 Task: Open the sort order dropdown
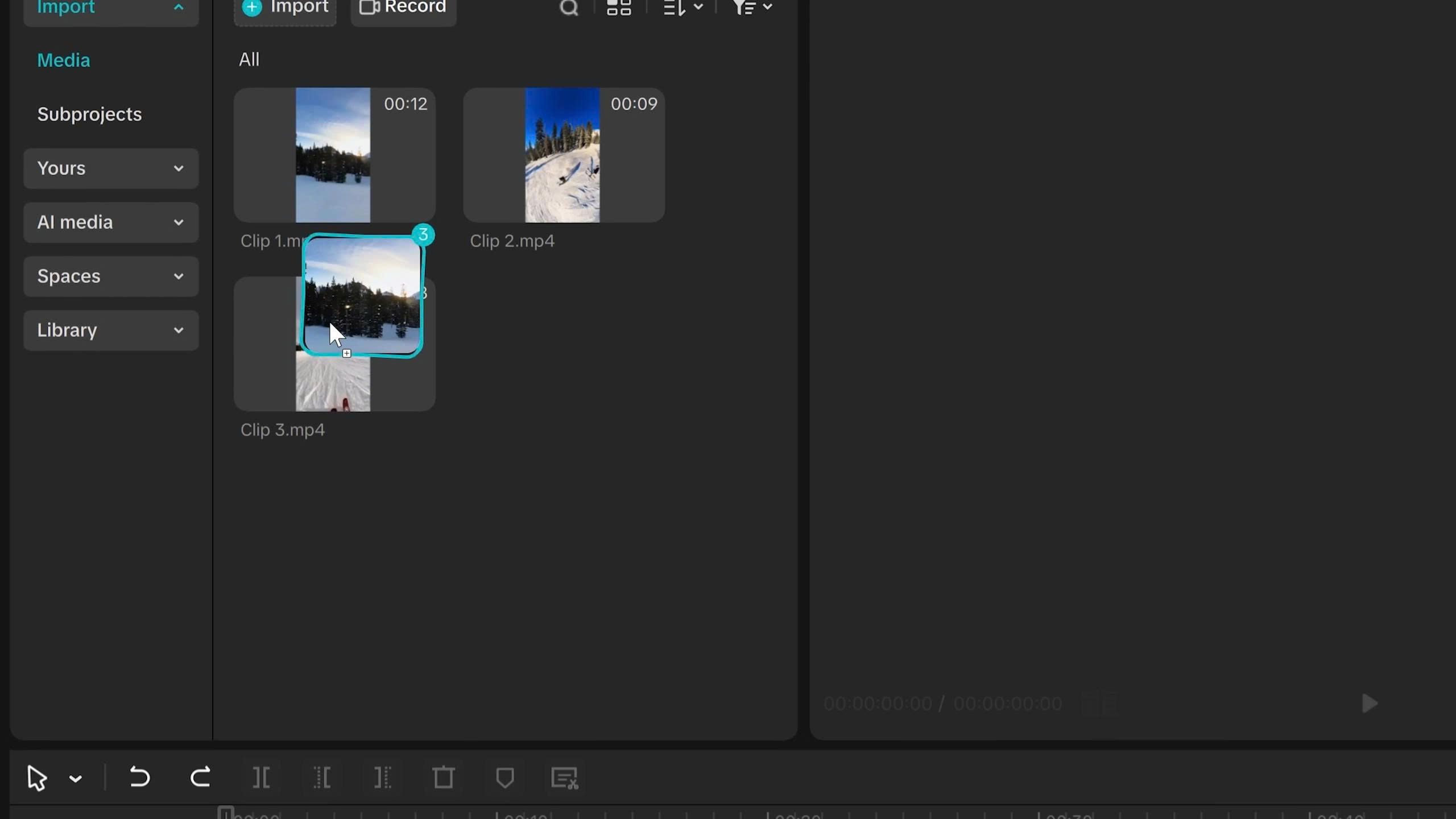point(683,7)
